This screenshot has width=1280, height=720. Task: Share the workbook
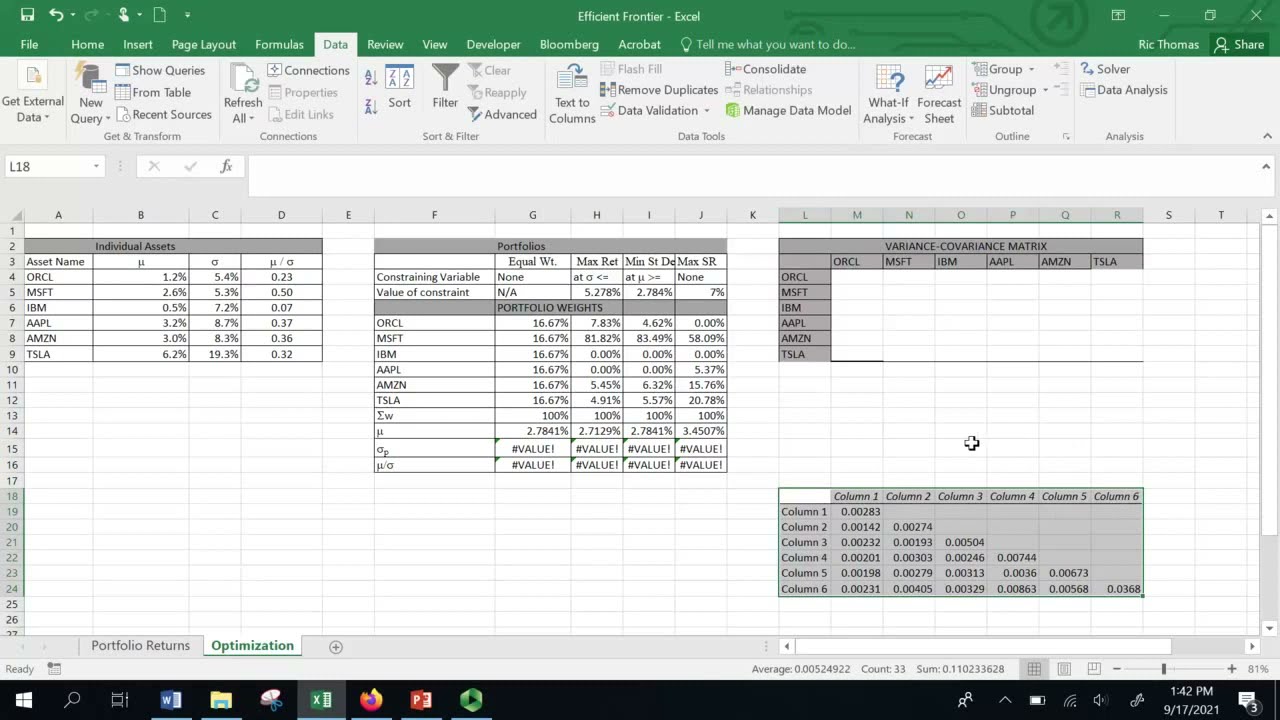(1239, 44)
